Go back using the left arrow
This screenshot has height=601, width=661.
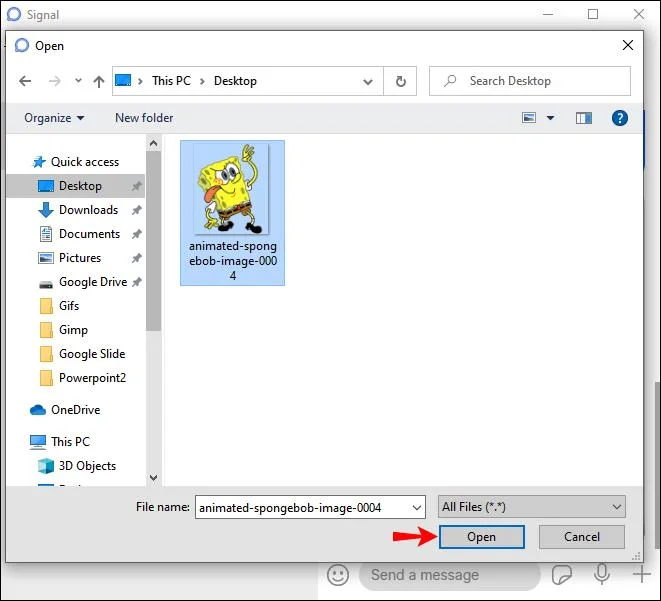point(25,81)
